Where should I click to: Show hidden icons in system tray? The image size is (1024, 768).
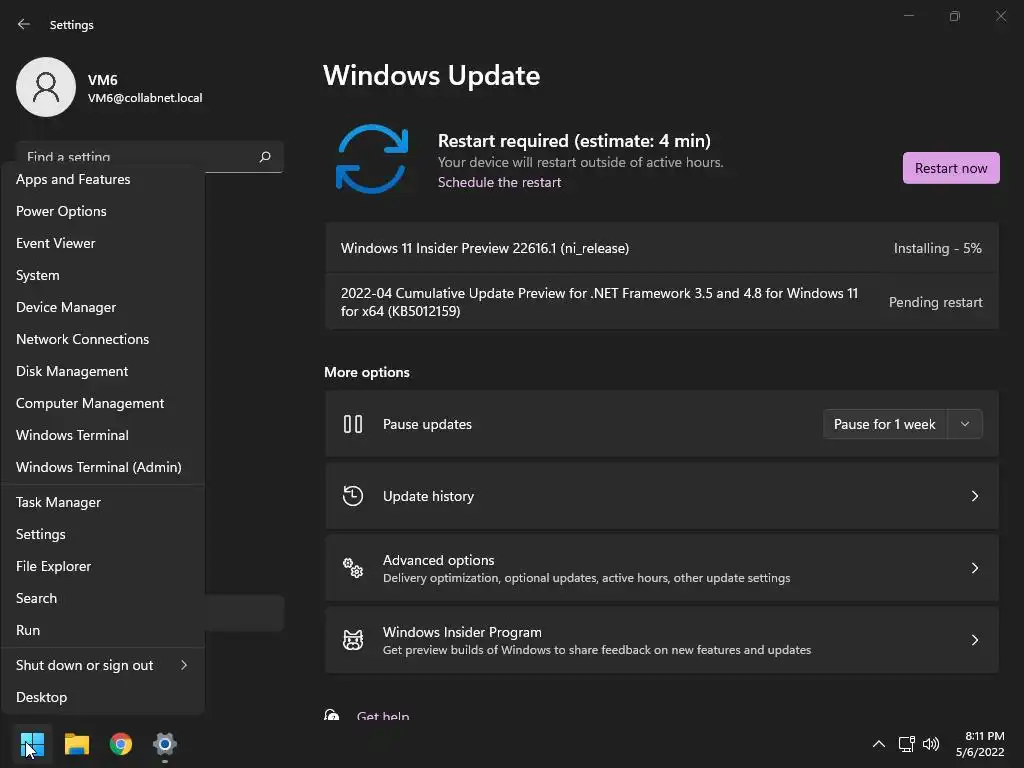click(x=879, y=744)
